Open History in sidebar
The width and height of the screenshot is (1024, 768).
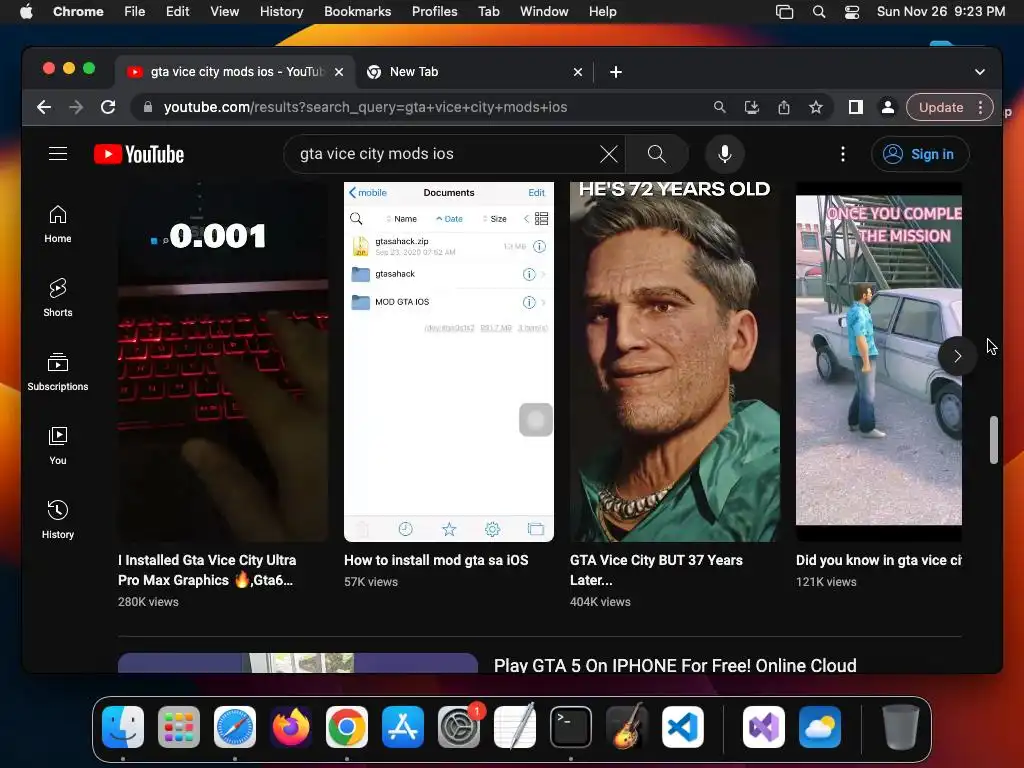pos(57,520)
